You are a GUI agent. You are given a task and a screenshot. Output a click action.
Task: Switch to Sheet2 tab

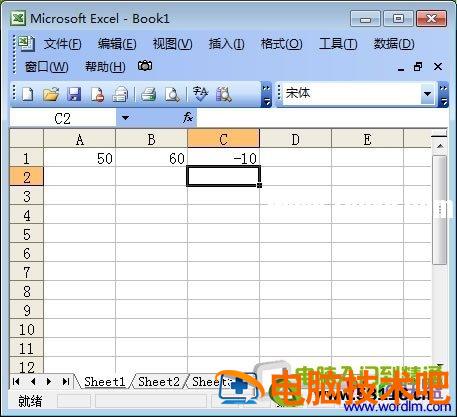coord(159,381)
